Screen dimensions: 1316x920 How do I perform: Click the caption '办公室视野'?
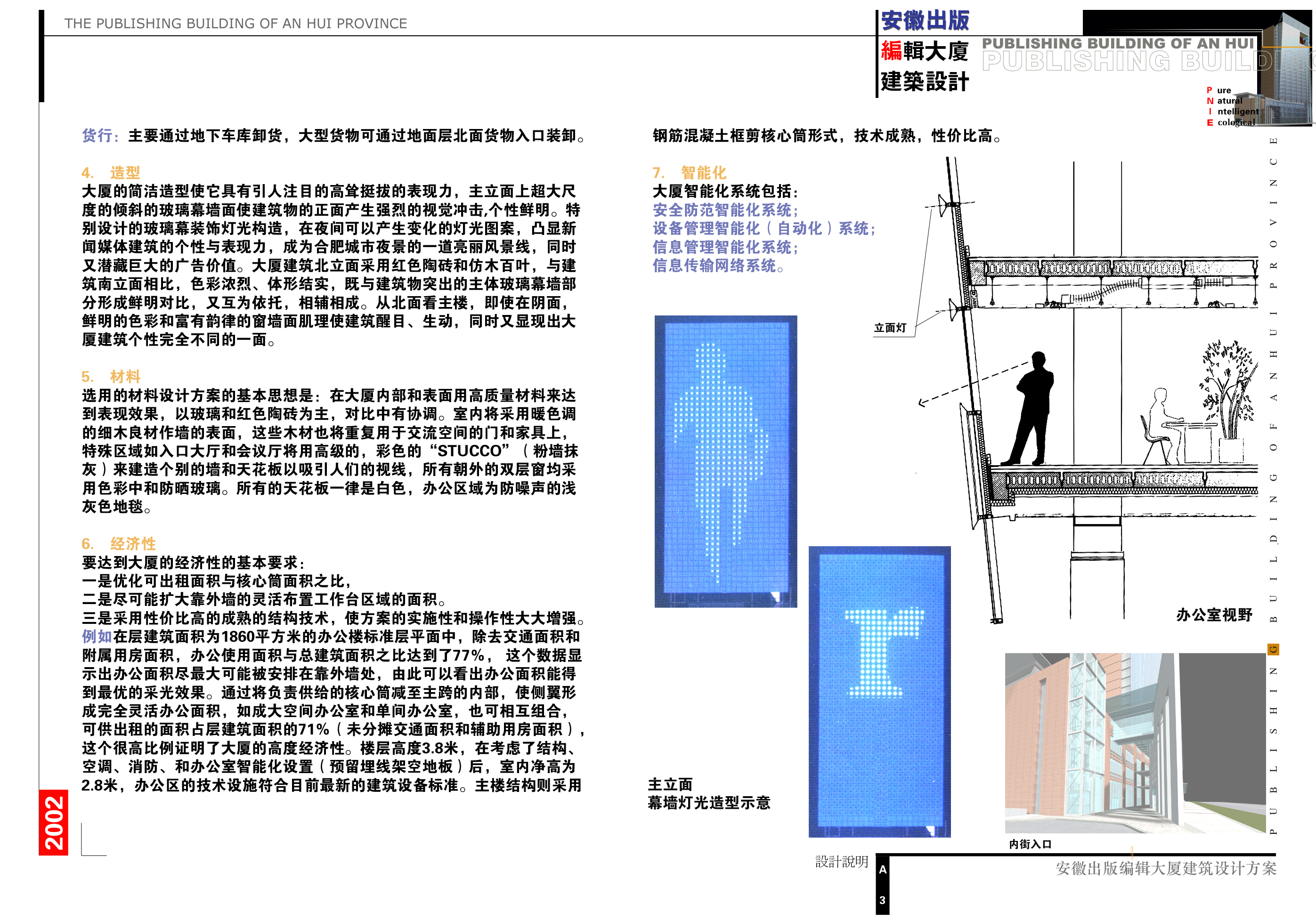(x=1214, y=615)
